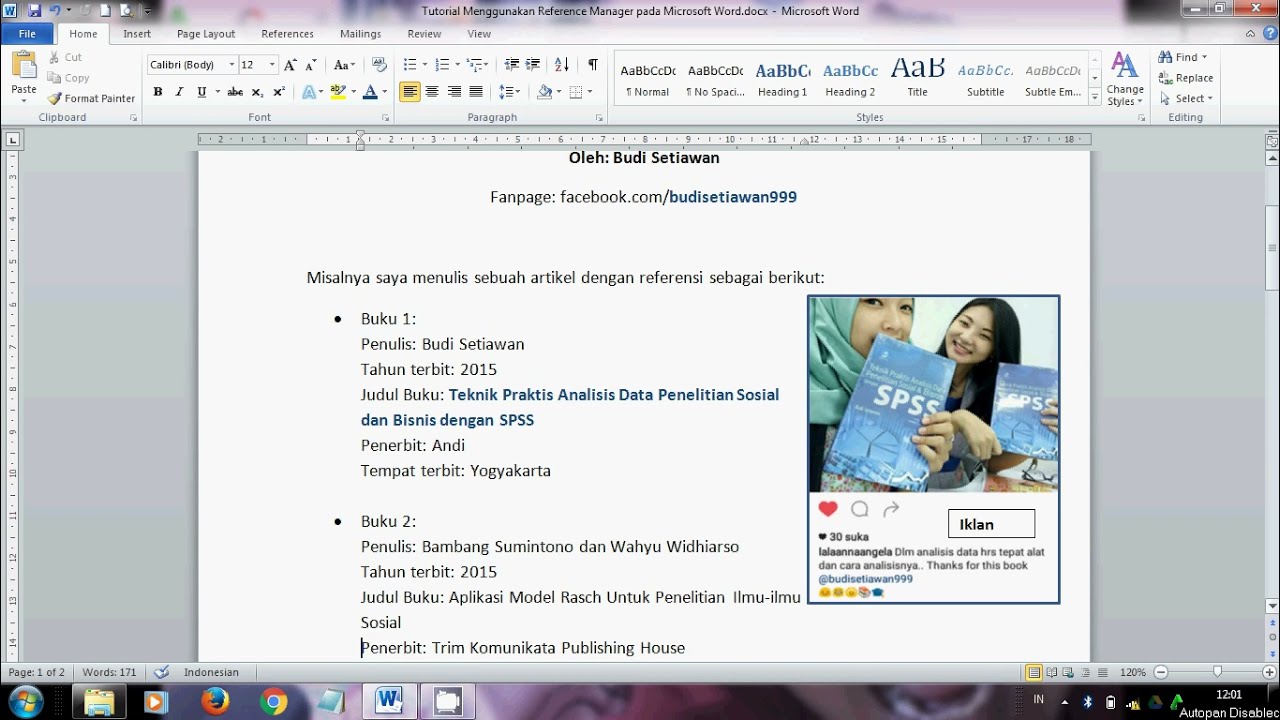Click the Cut command

click(x=65, y=58)
